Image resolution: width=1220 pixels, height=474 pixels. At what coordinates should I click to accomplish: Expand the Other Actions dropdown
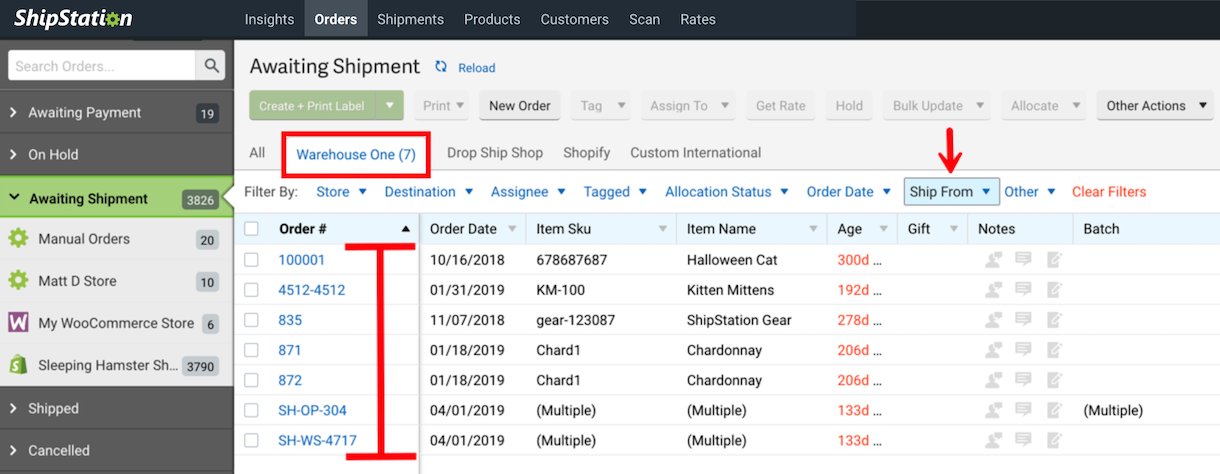(1154, 106)
